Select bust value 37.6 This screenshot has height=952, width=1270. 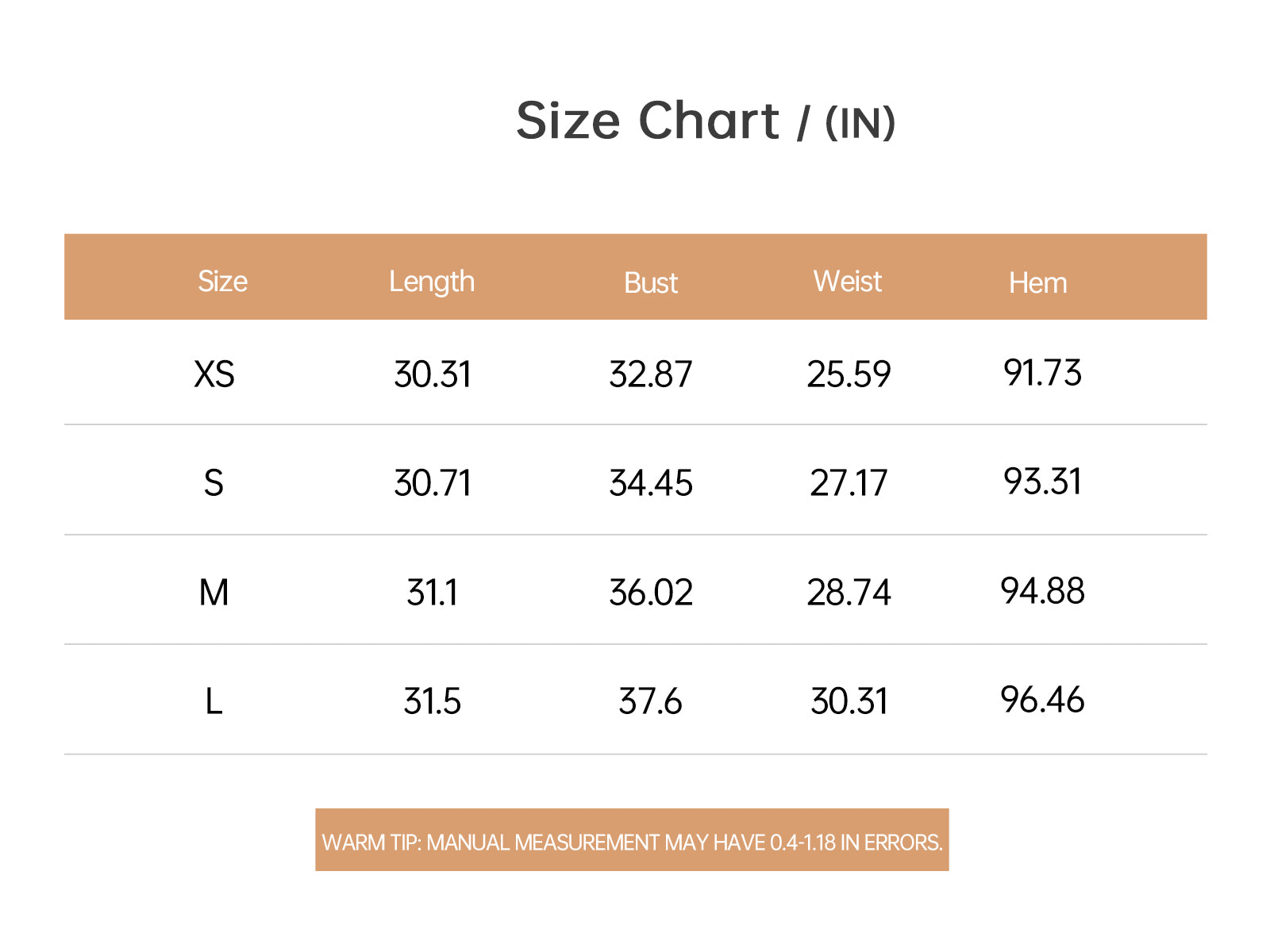(x=650, y=701)
